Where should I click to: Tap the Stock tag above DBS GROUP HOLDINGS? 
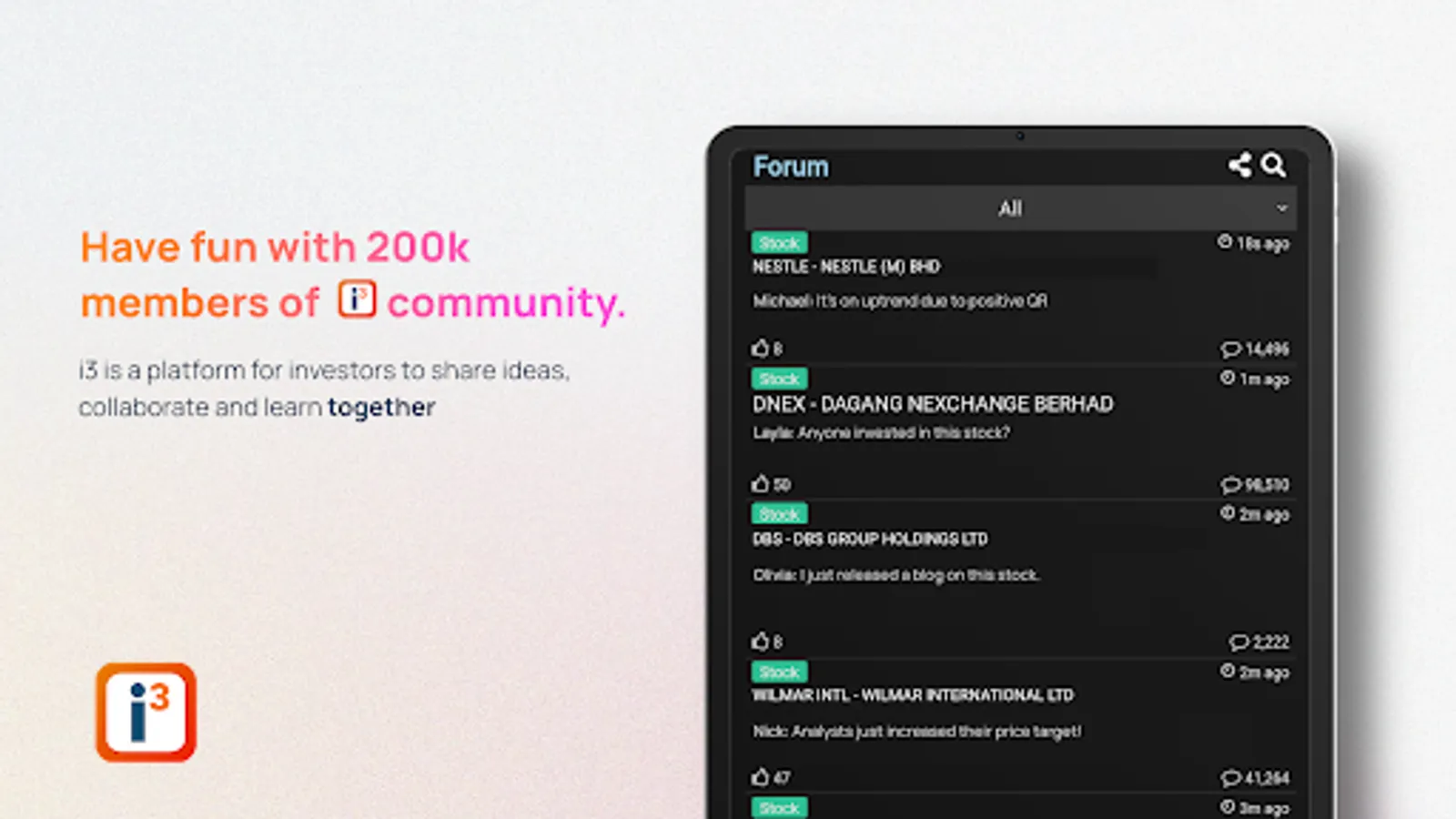pyautogui.click(x=779, y=514)
